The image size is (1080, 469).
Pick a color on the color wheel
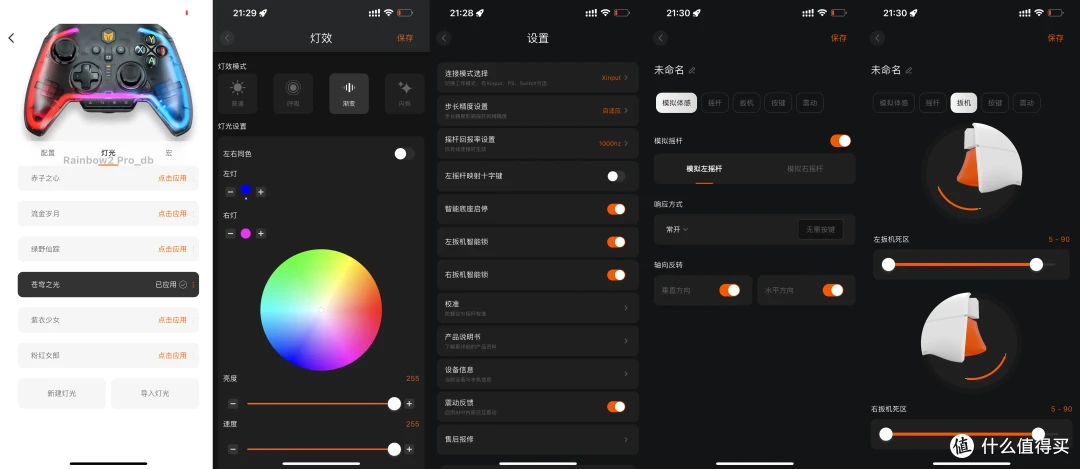point(321,310)
